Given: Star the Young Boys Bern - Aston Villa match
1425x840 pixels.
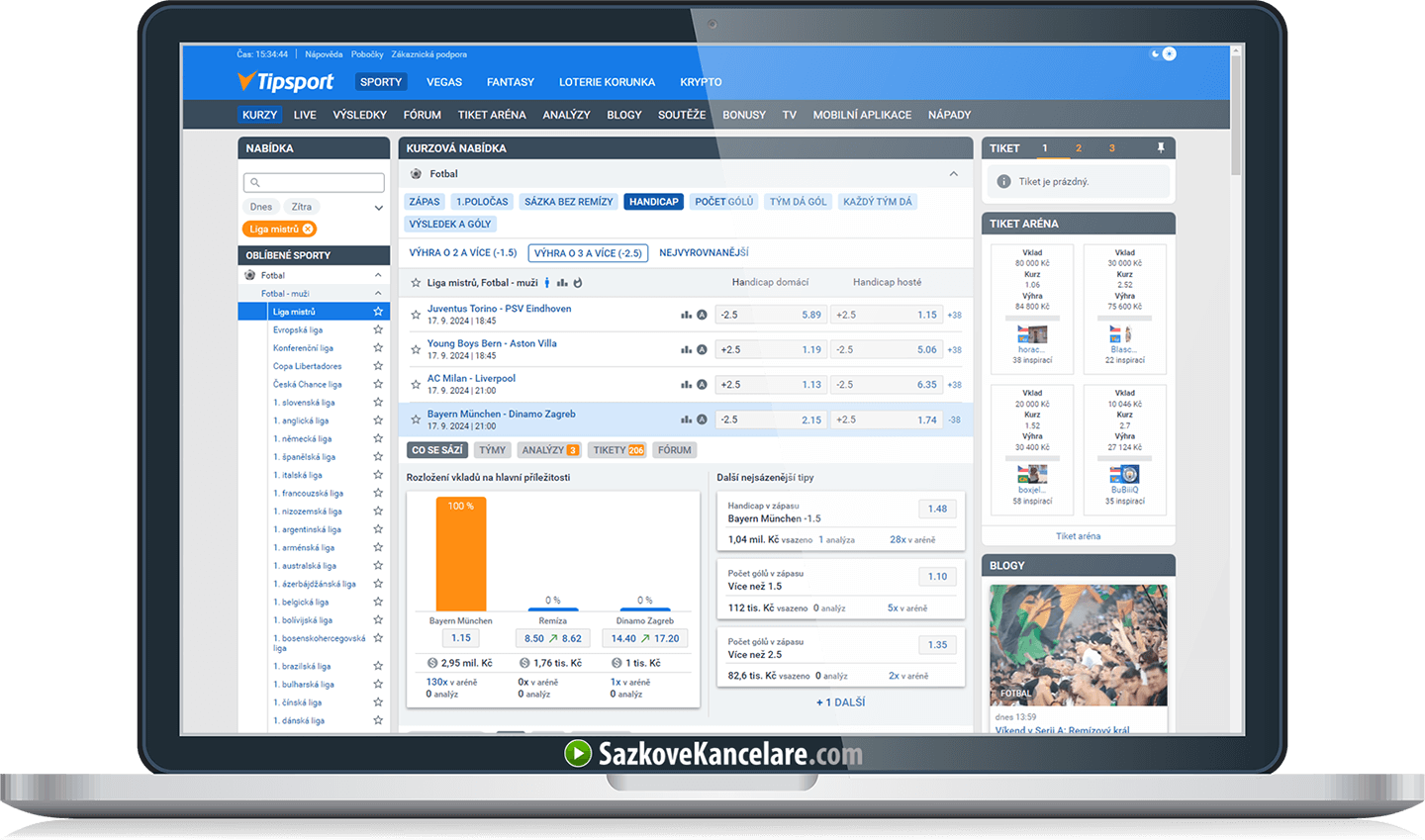Looking at the screenshot, I should (x=416, y=349).
